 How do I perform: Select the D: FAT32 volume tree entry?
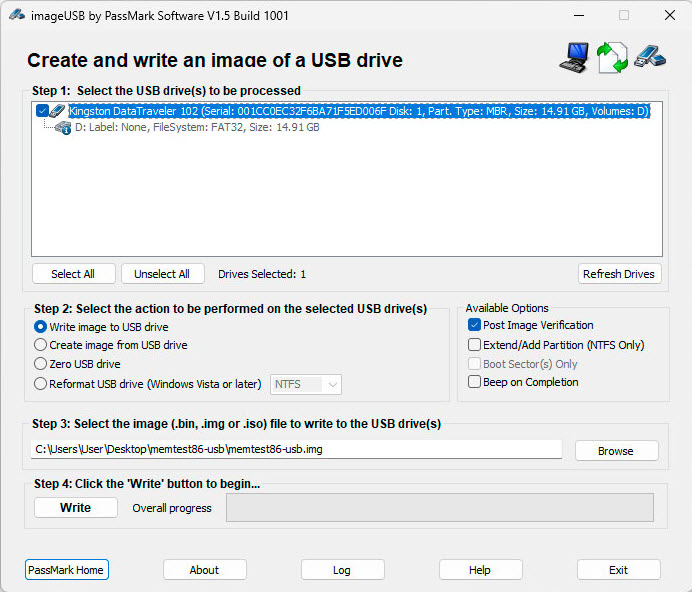click(x=197, y=128)
